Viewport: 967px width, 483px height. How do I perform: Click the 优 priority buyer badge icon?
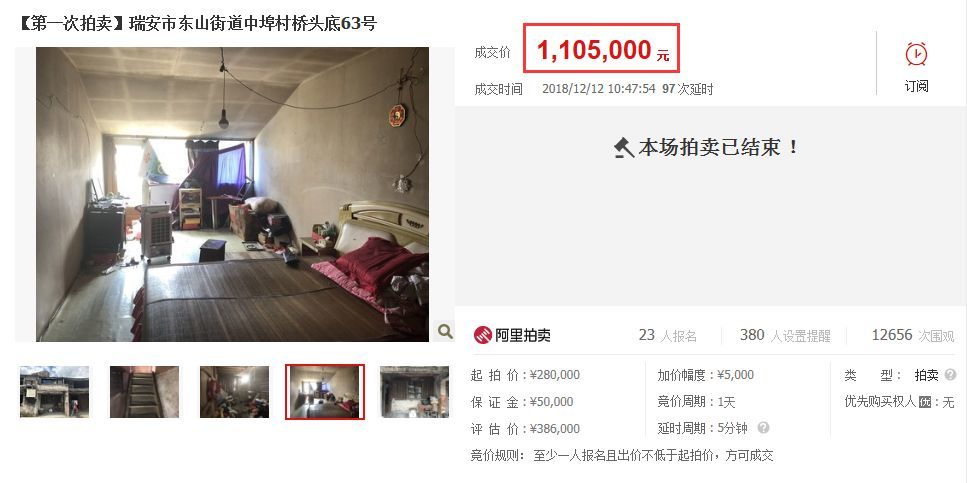pyautogui.click(x=924, y=402)
